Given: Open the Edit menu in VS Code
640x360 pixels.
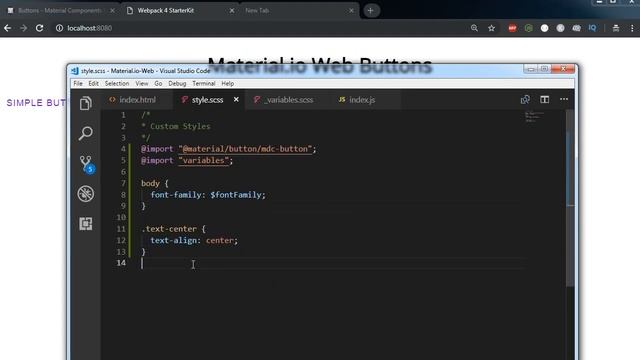Looking at the screenshot, I should click(x=93, y=83).
